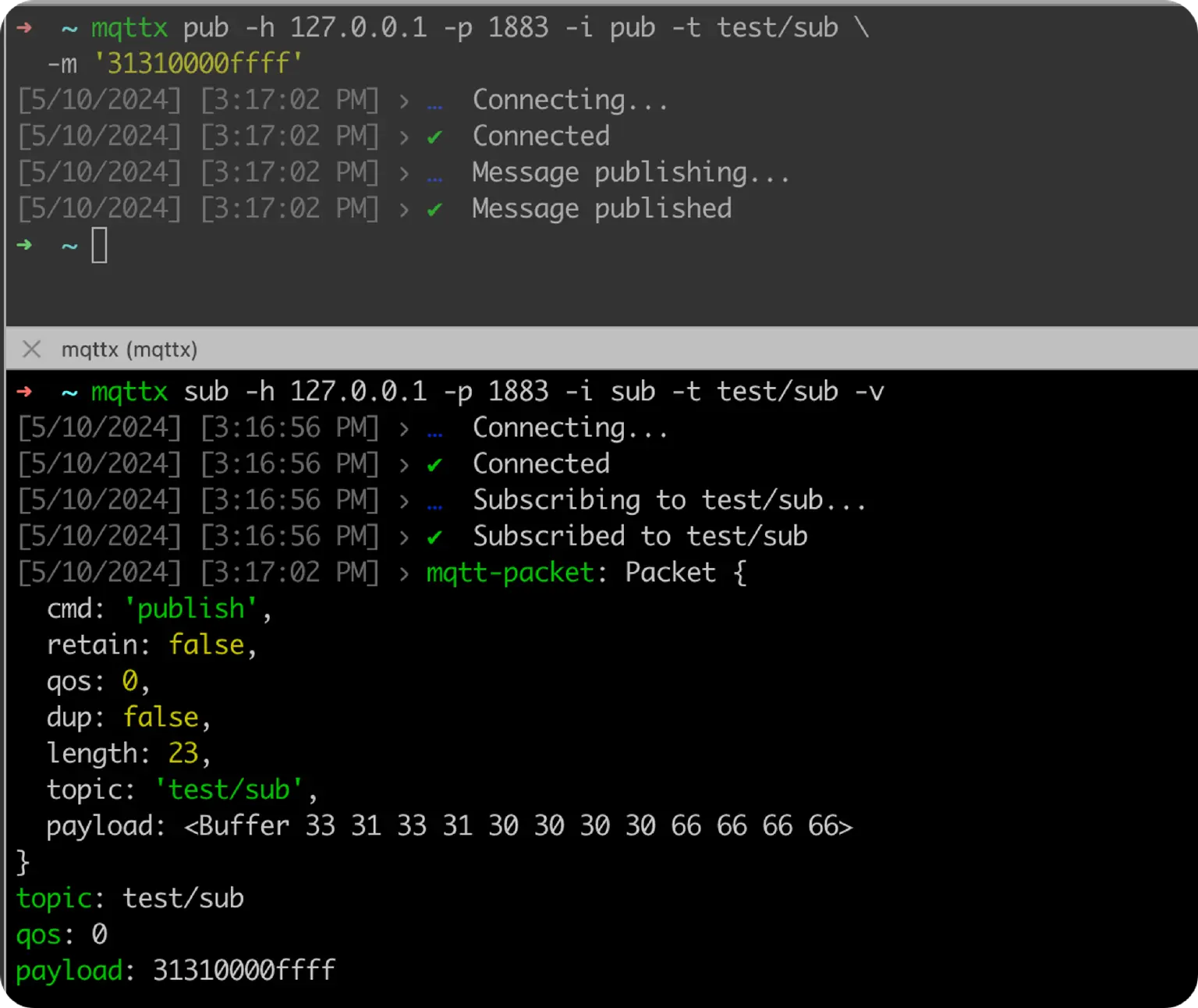Click the chevron before Subscribing to test/sub
Image resolution: width=1198 pixels, height=1008 pixels.
(x=404, y=500)
